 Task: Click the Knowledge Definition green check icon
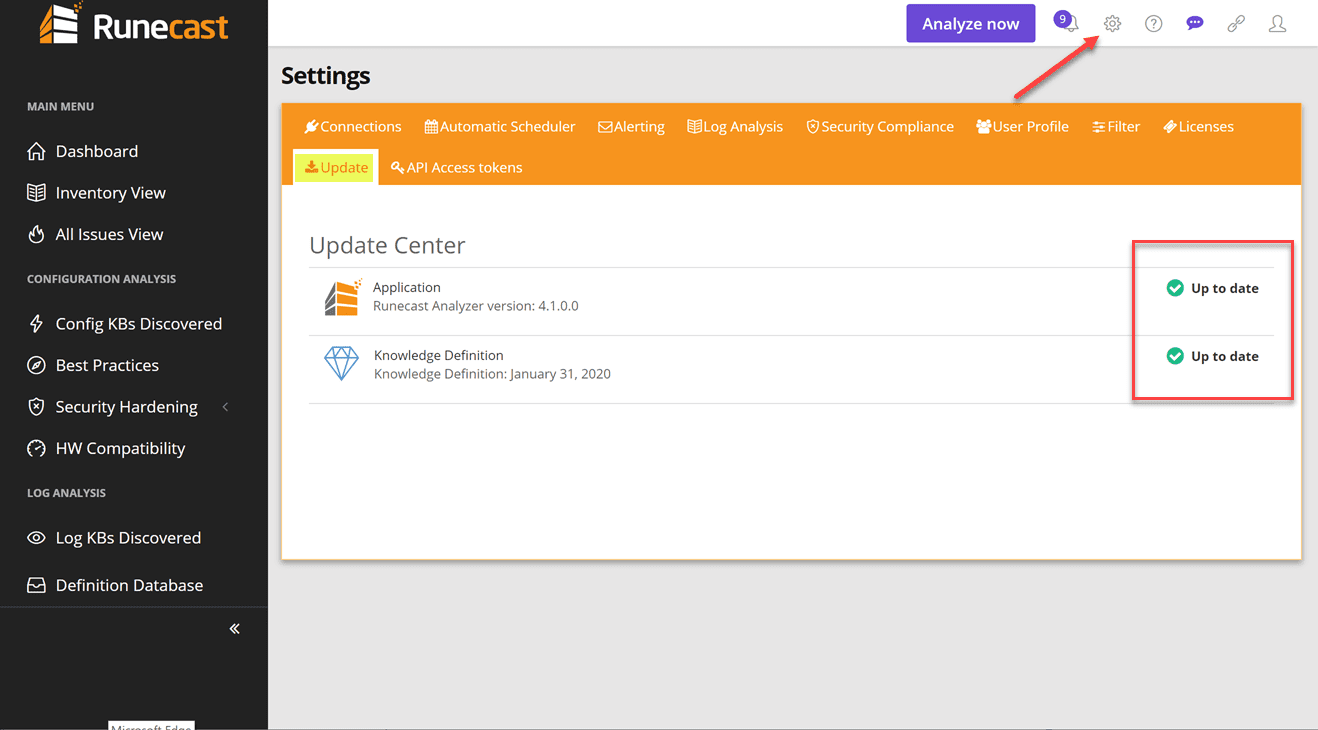pyautogui.click(x=1175, y=356)
